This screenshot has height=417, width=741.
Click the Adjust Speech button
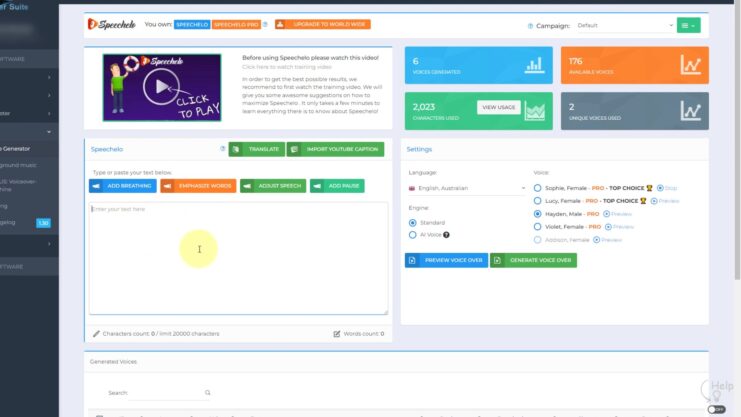(273, 186)
